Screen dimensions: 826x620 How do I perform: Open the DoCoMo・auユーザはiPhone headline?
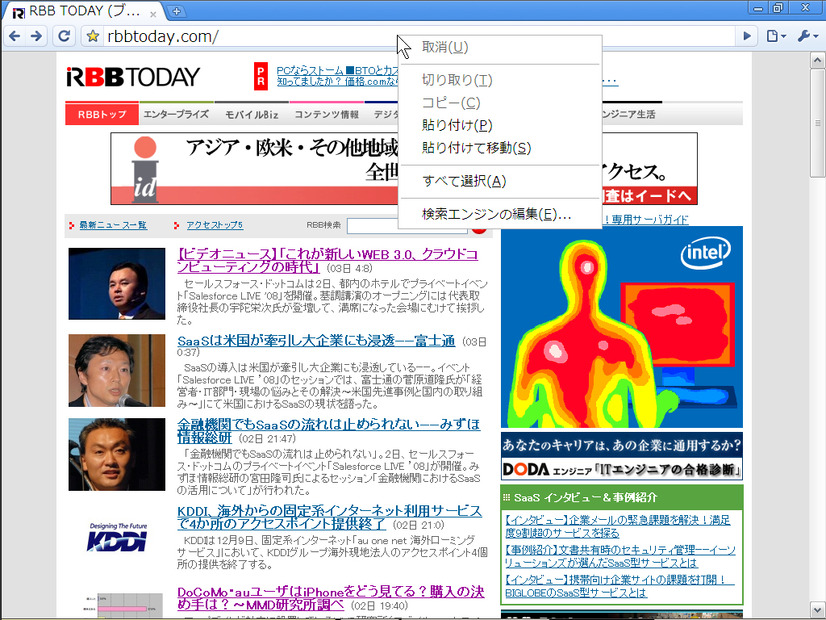[330, 598]
